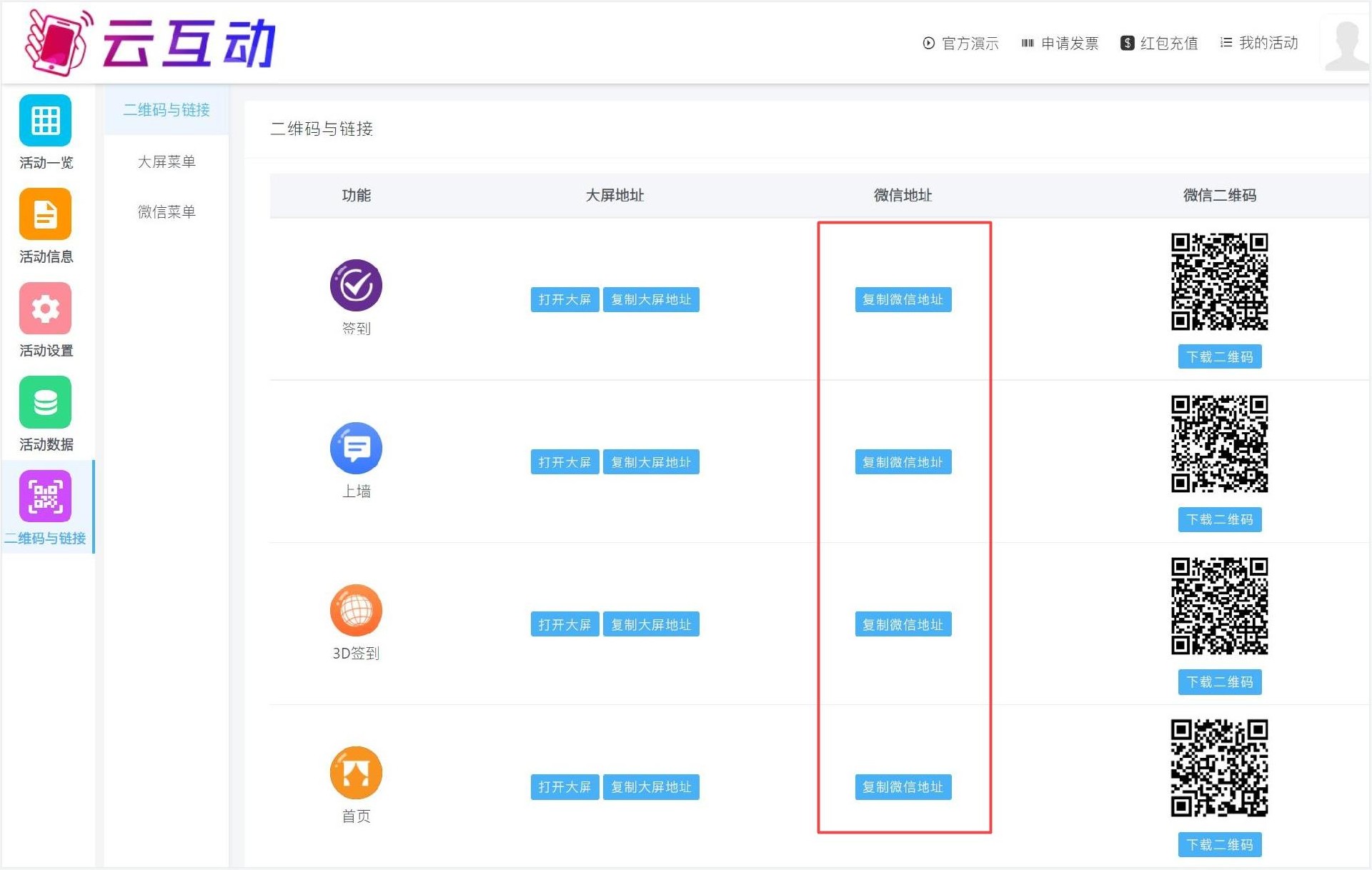
Task: Click the 3D签到 feature label
Action: coord(356,653)
